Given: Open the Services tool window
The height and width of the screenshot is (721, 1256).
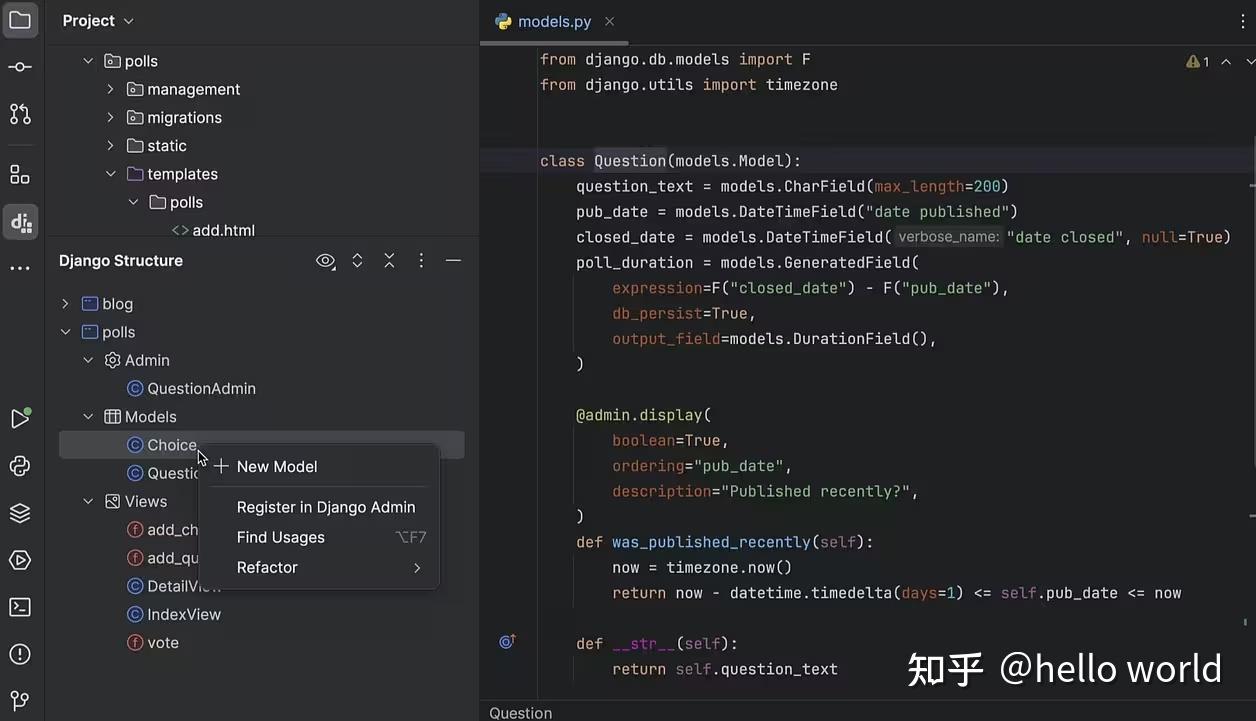Looking at the screenshot, I should coord(21,560).
